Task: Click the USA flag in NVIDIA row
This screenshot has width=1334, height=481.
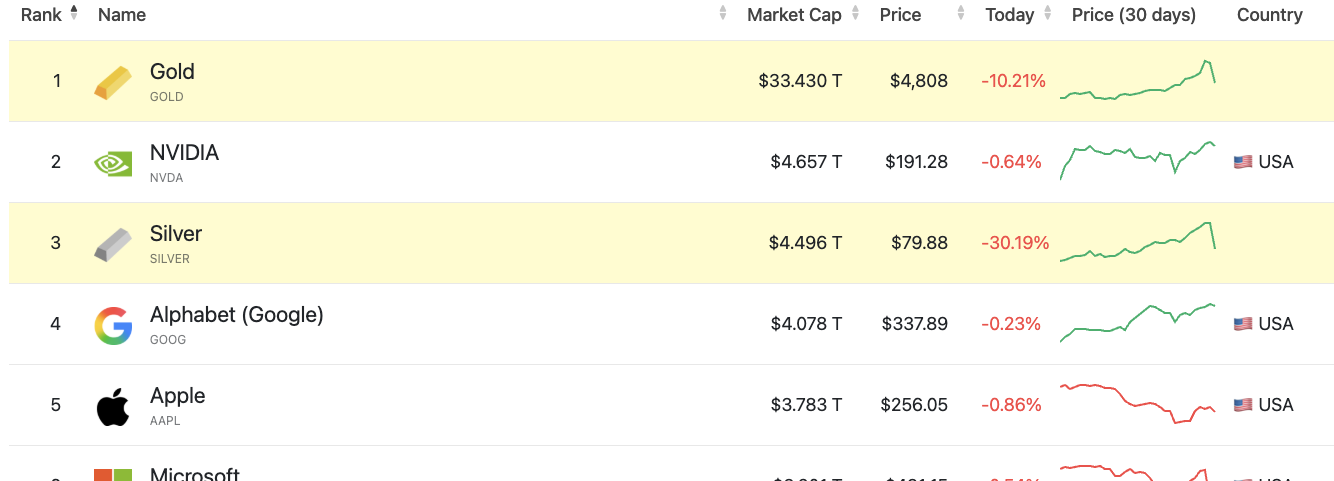Action: tap(1243, 162)
